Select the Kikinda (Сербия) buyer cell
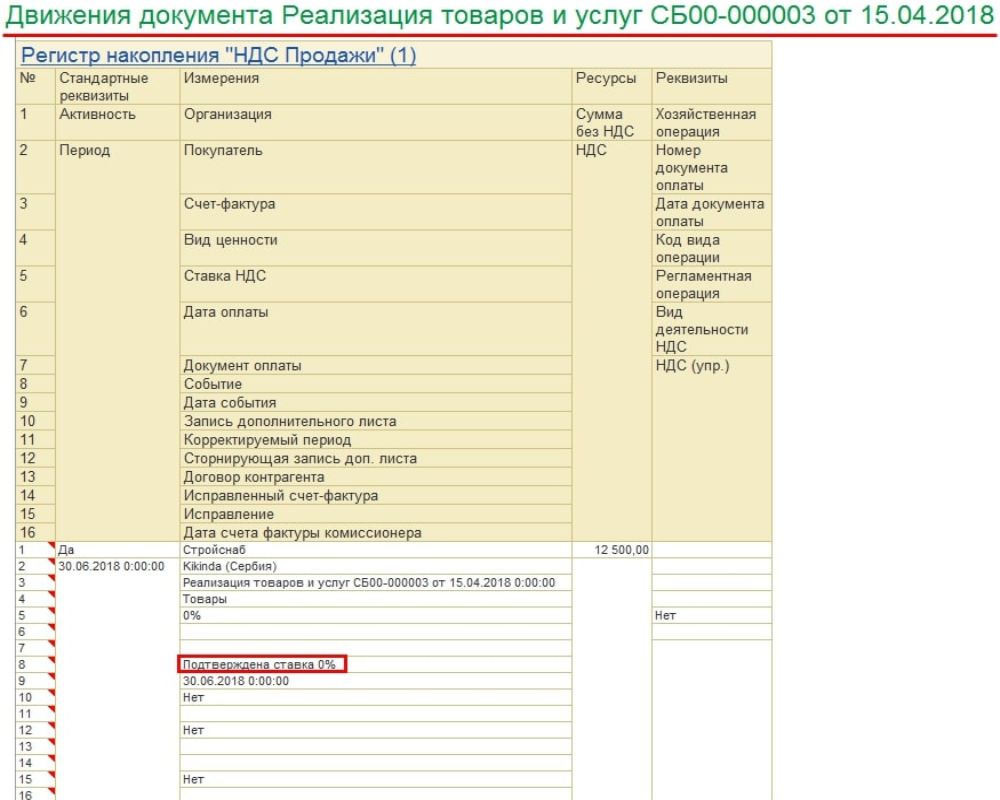This screenshot has width=1000, height=800. [x=376, y=567]
